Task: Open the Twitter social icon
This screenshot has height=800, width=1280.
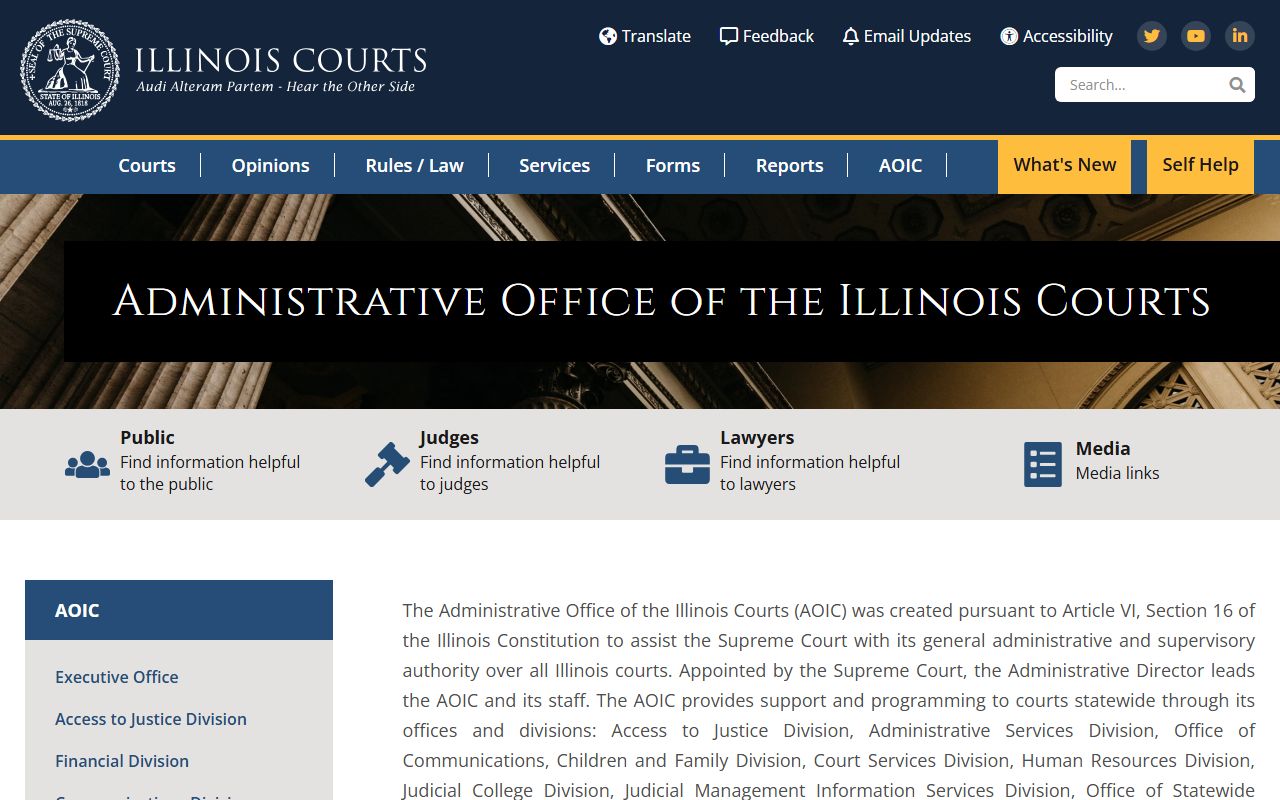Action: coord(1152,36)
